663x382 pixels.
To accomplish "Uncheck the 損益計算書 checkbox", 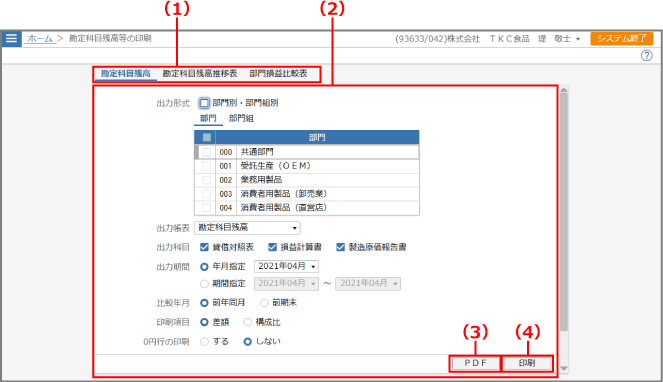I will (x=272, y=247).
